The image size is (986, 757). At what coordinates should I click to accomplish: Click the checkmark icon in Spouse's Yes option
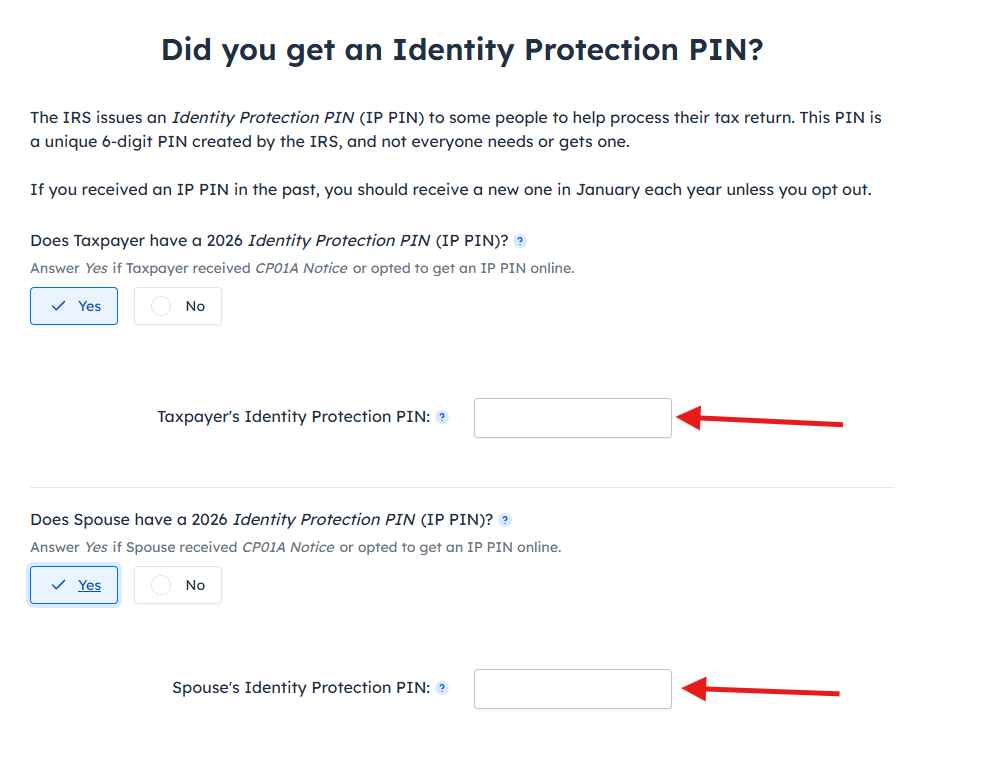[x=58, y=585]
